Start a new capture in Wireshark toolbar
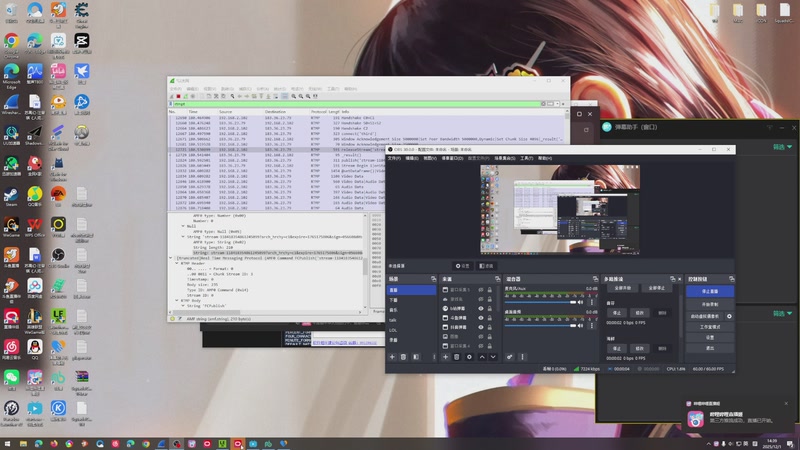800x450 pixels. [171, 96]
